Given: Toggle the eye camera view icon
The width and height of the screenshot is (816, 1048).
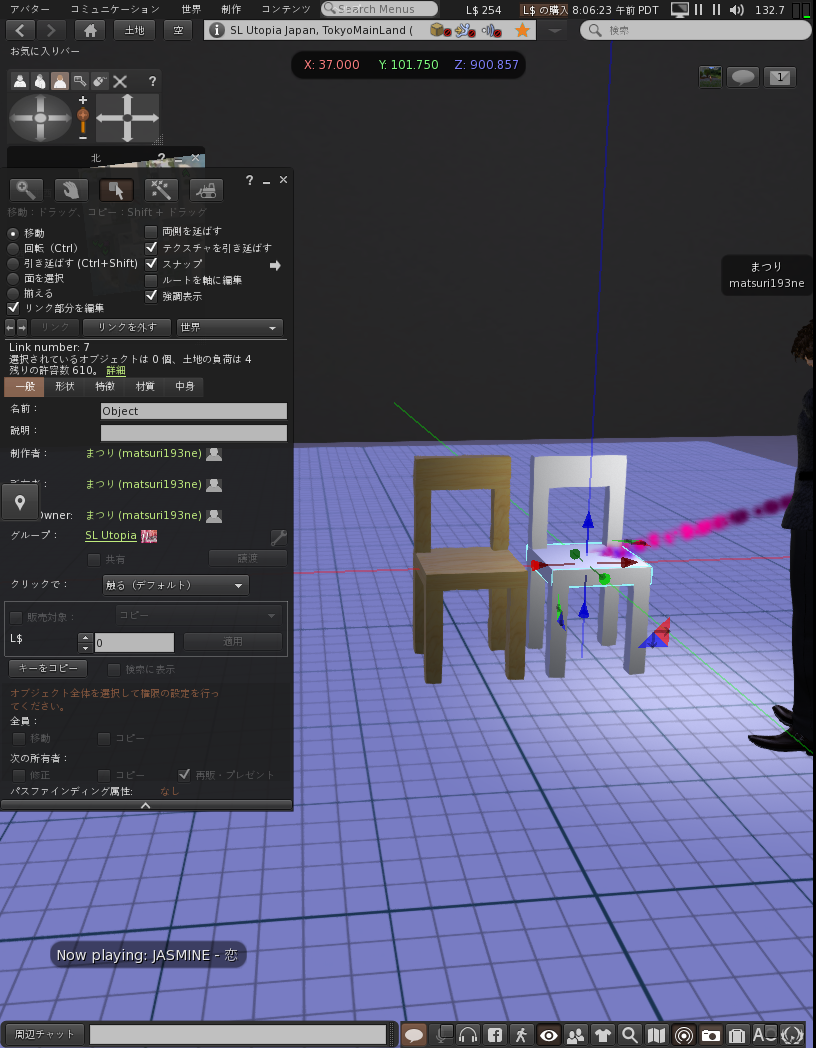Looking at the screenshot, I should tap(549, 1035).
